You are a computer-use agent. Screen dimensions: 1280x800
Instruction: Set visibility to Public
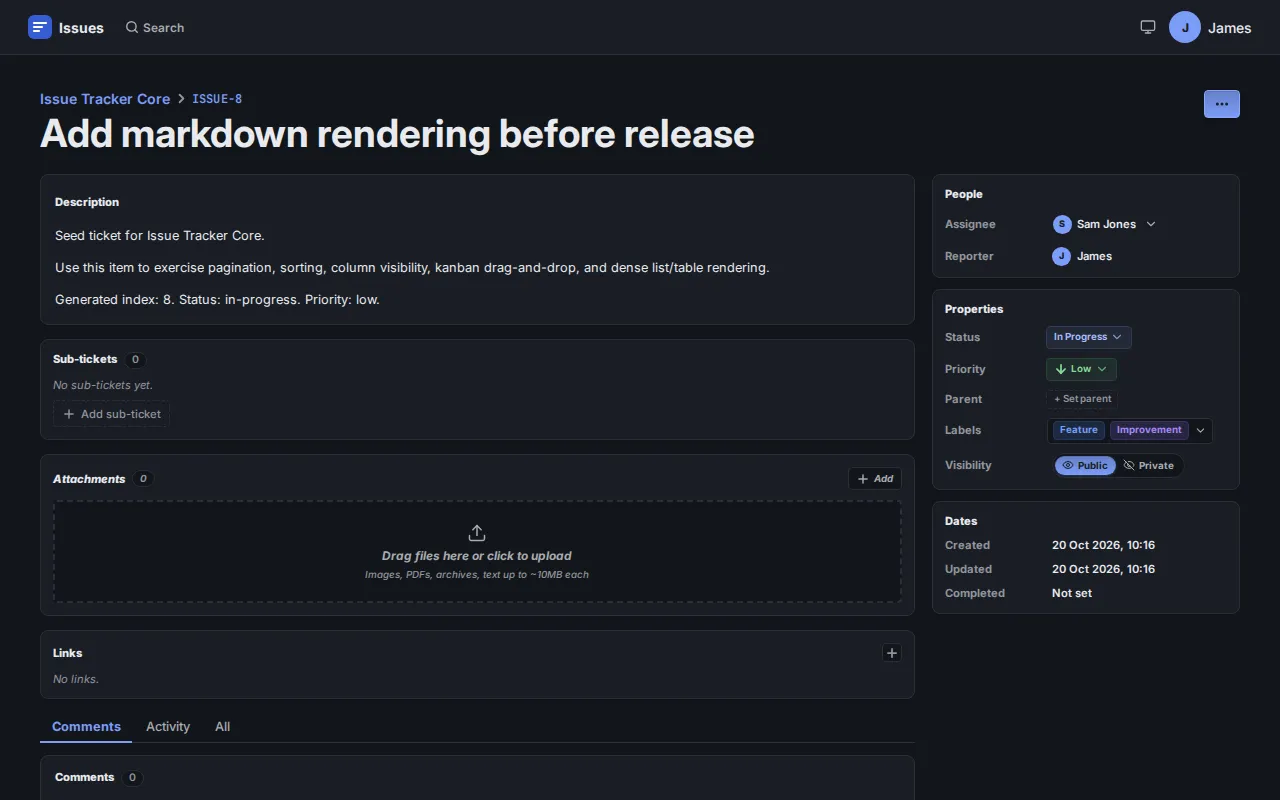pos(1085,465)
